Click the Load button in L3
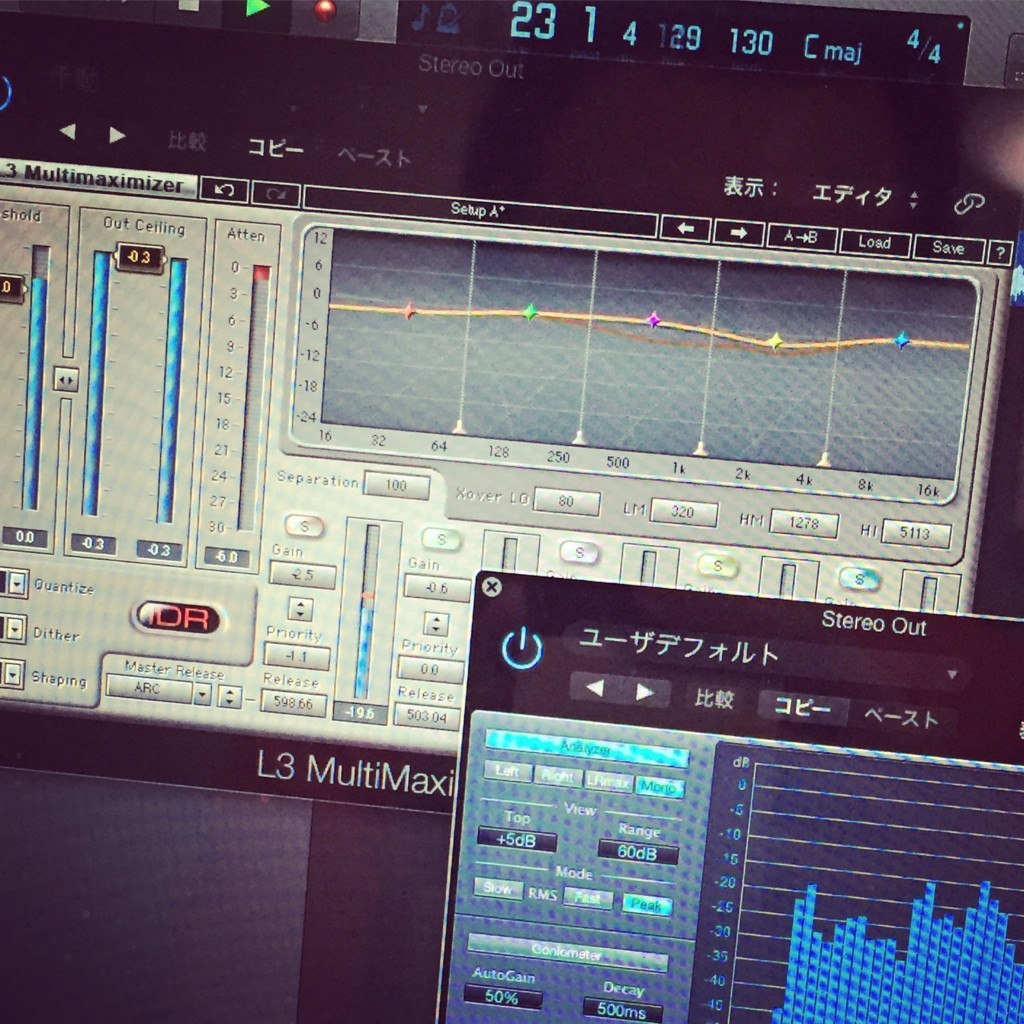This screenshot has width=1024, height=1024. click(874, 243)
